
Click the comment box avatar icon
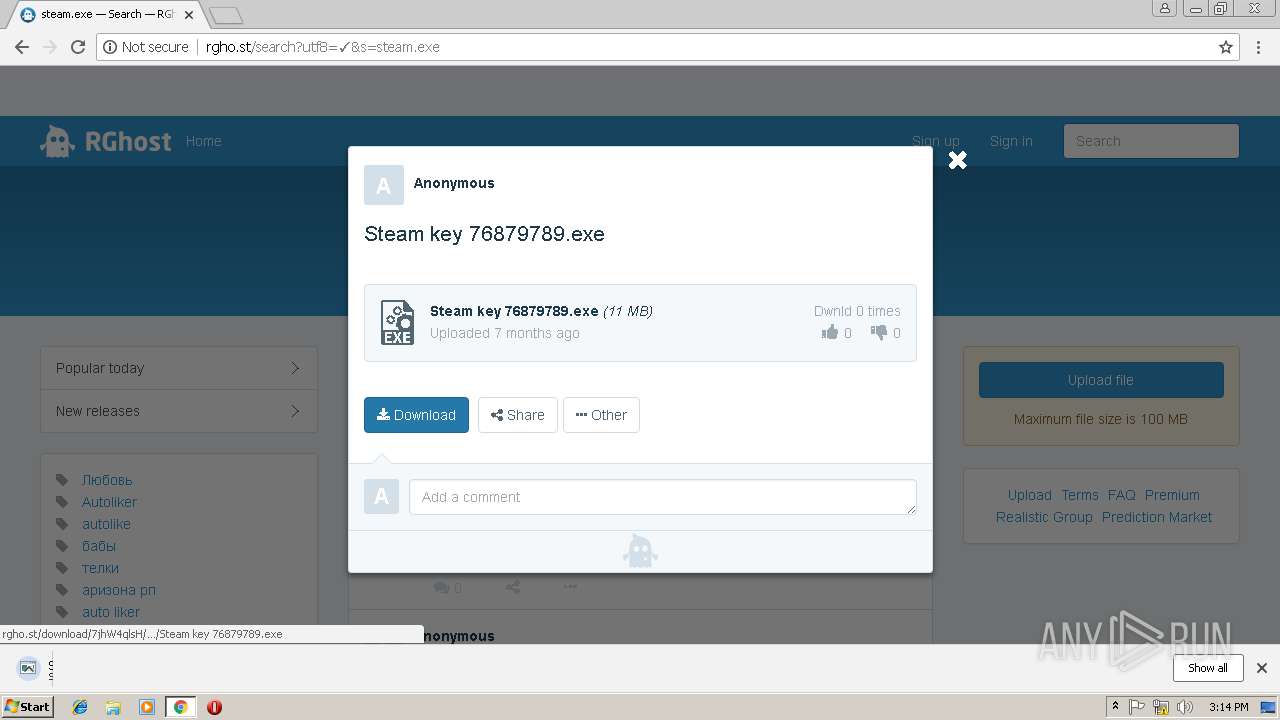[x=381, y=497]
